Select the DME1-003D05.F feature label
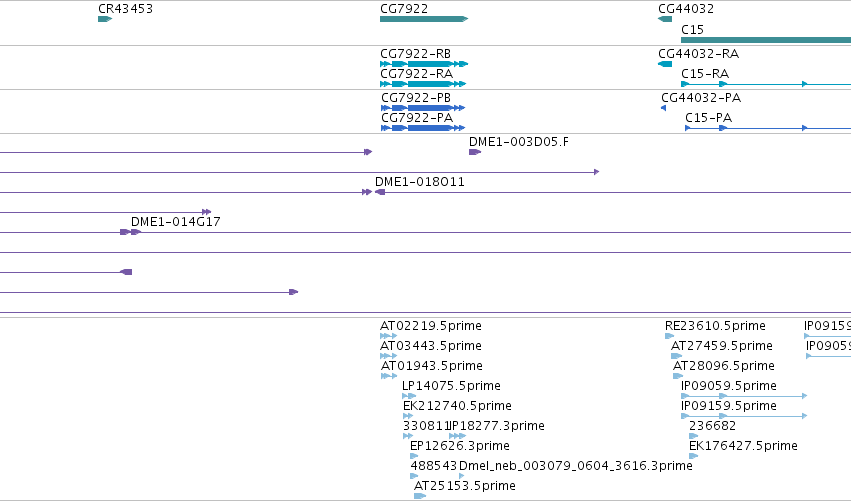 click(519, 142)
